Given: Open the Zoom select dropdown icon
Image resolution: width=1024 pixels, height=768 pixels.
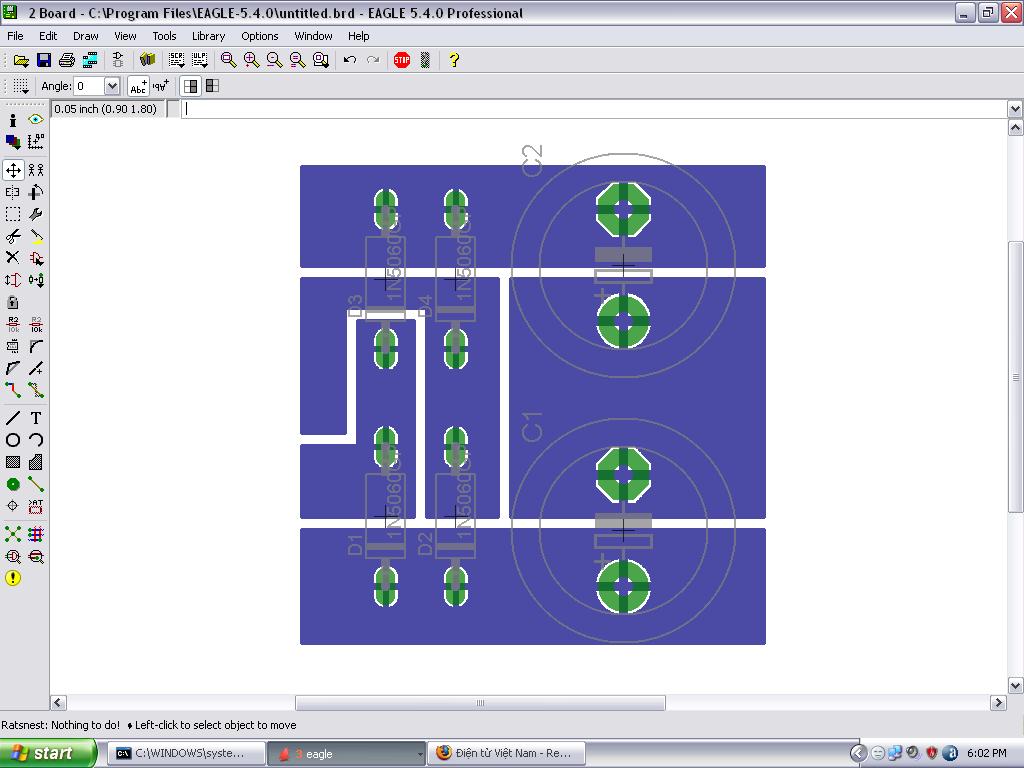Looking at the screenshot, I should (321, 61).
